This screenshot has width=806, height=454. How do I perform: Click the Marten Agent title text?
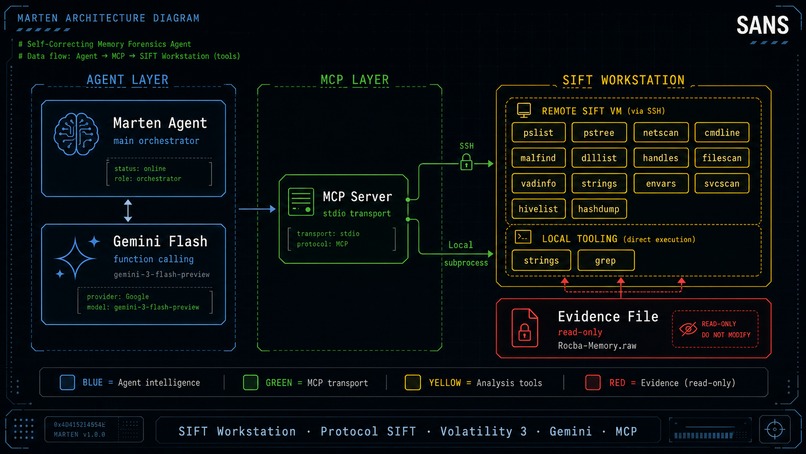click(160, 123)
